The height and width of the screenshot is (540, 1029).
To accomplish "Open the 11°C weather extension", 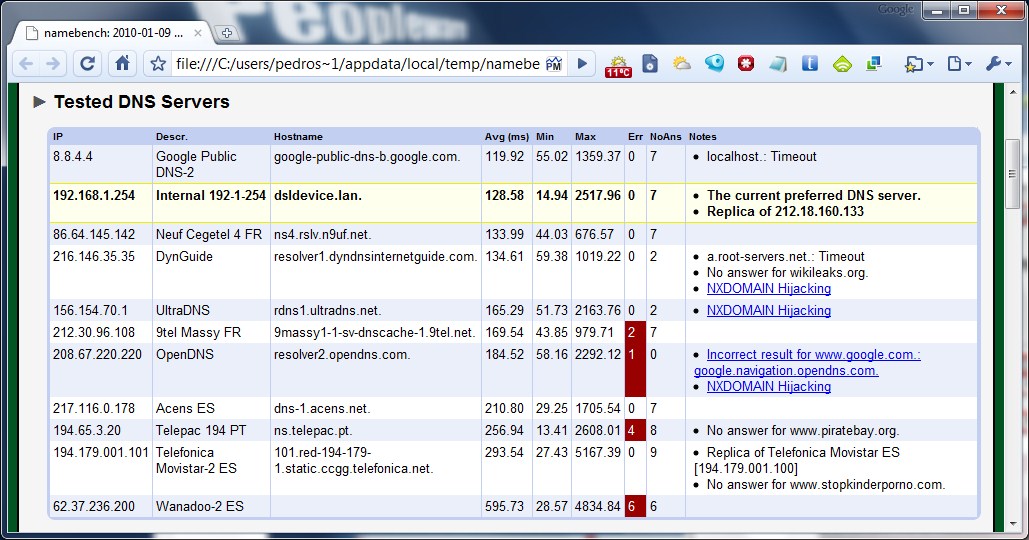I will click(x=618, y=66).
